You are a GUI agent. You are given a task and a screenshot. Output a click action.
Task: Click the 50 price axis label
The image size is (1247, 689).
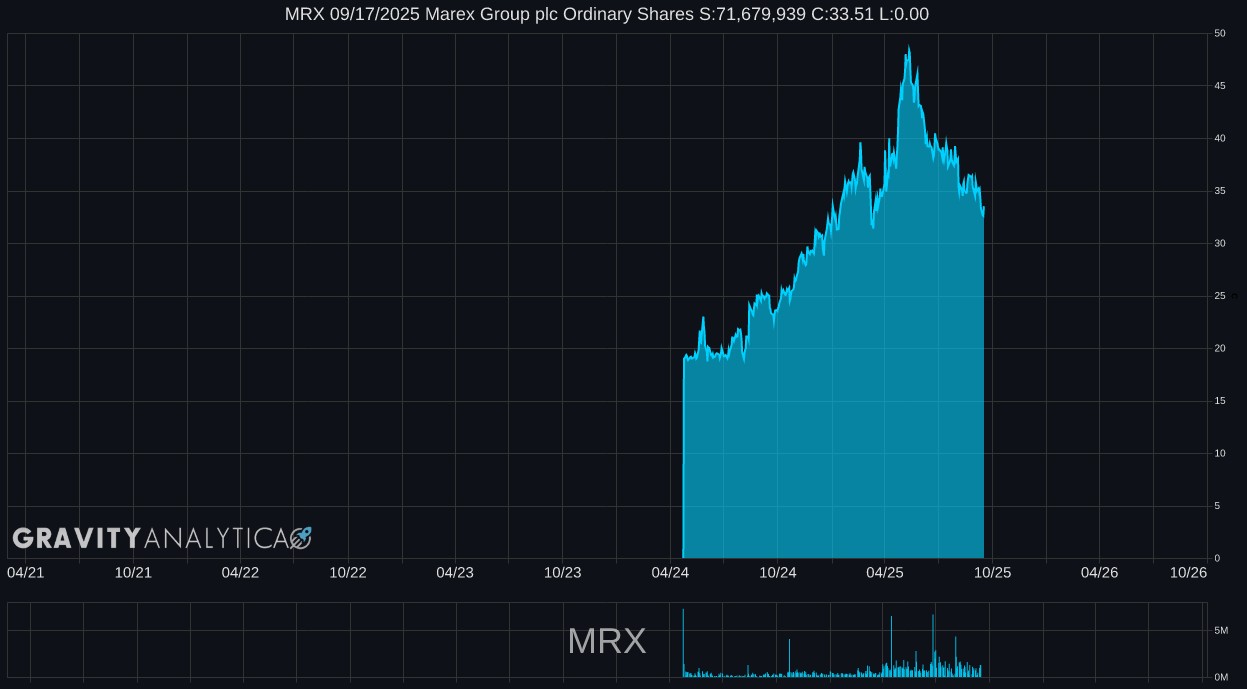click(1220, 33)
